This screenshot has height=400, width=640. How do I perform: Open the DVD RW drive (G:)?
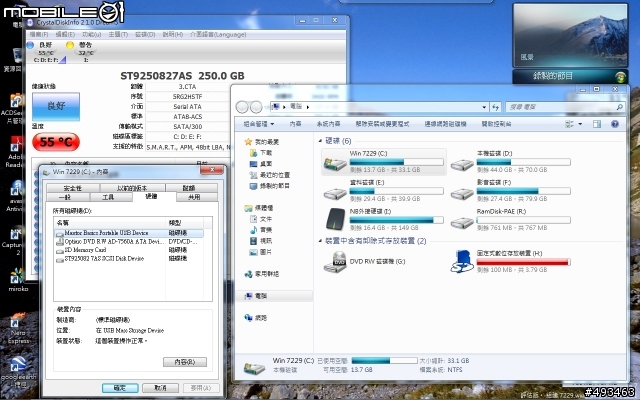click(364, 261)
